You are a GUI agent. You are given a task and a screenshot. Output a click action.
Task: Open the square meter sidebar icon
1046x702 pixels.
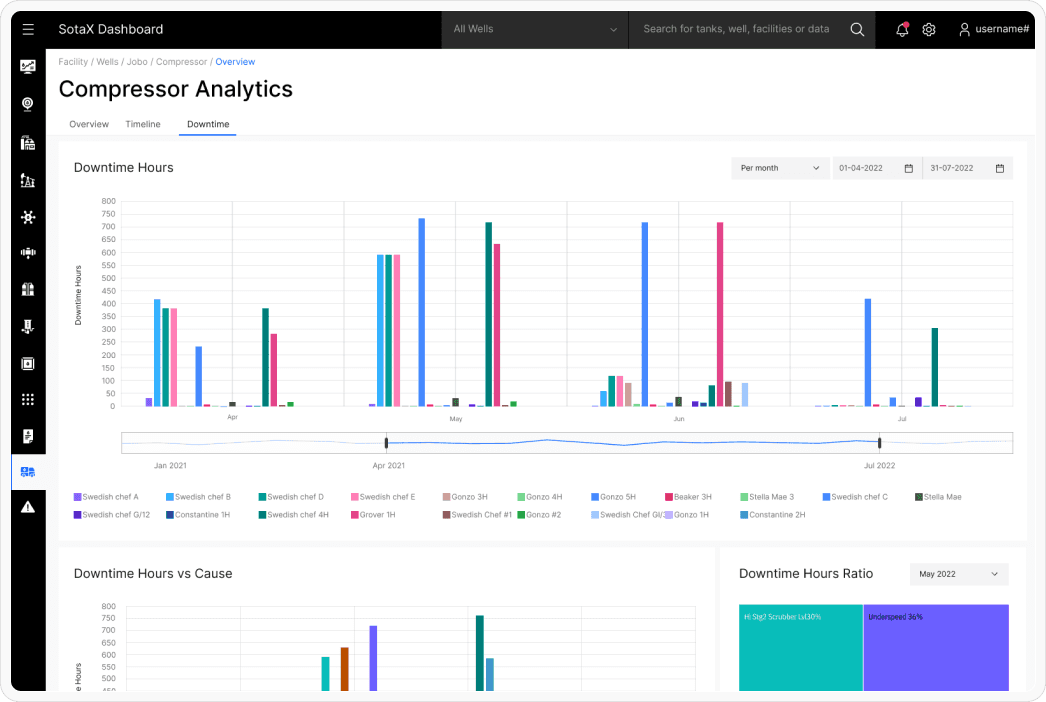pos(28,364)
